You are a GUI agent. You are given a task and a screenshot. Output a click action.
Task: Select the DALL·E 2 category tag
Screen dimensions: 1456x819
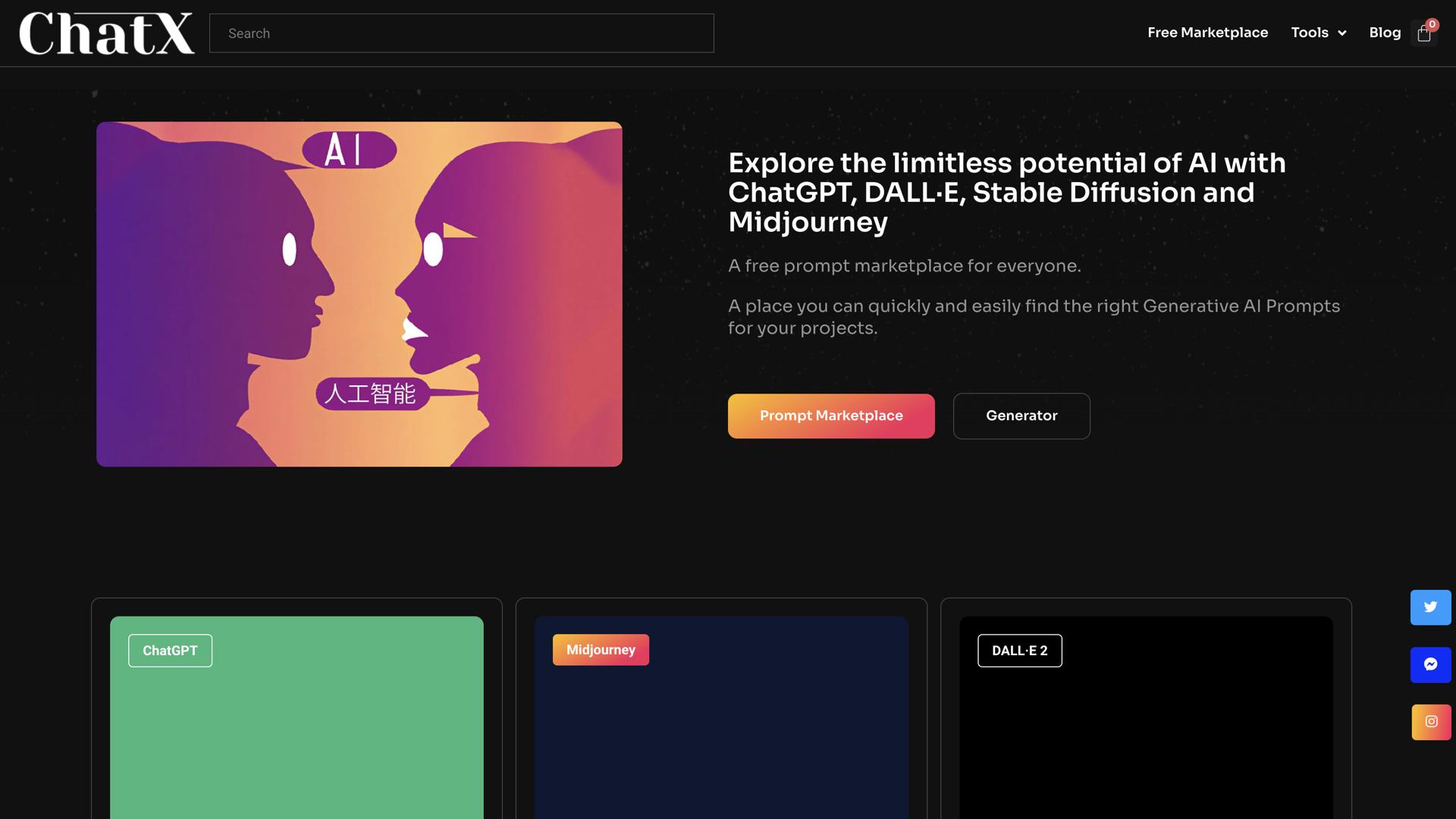pyautogui.click(x=1019, y=651)
